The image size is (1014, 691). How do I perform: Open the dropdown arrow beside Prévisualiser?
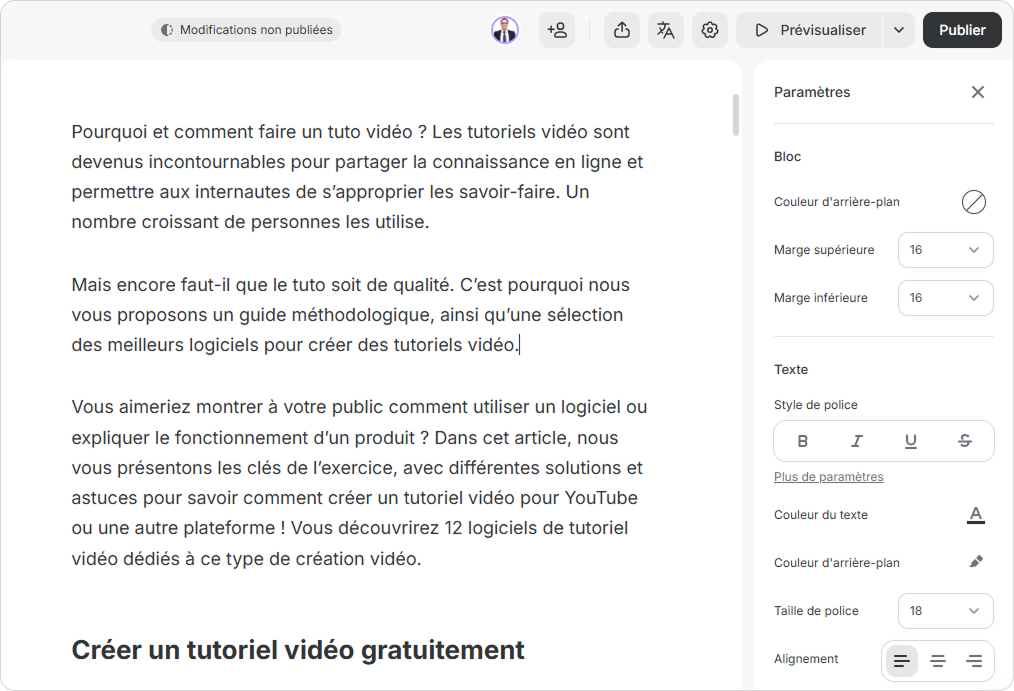click(898, 30)
